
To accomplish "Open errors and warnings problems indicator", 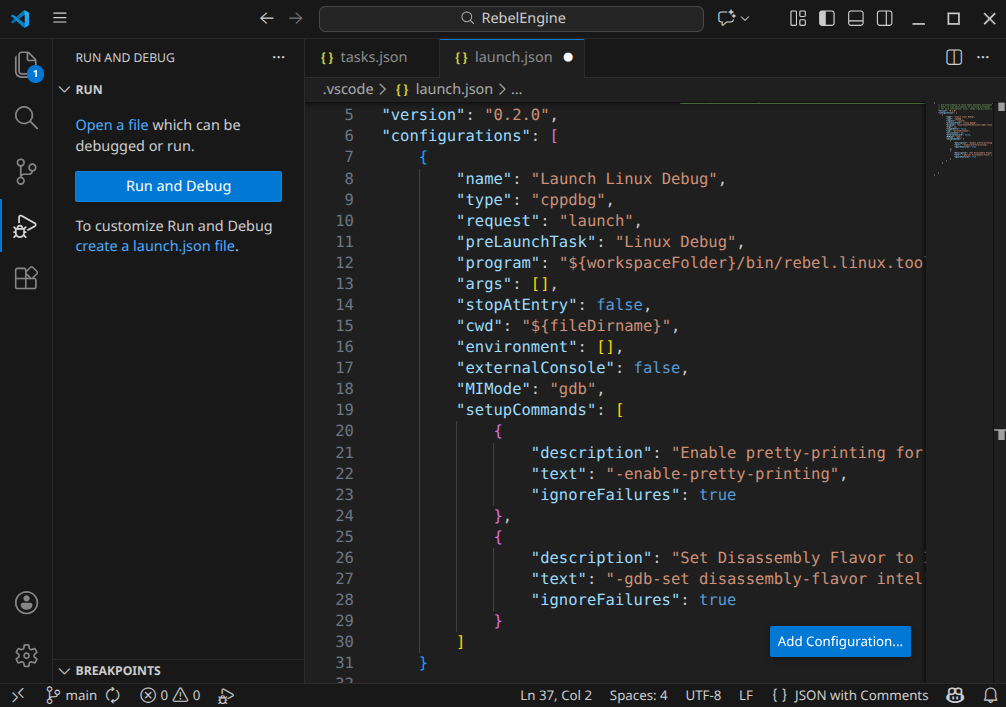I will tap(170, 695).
